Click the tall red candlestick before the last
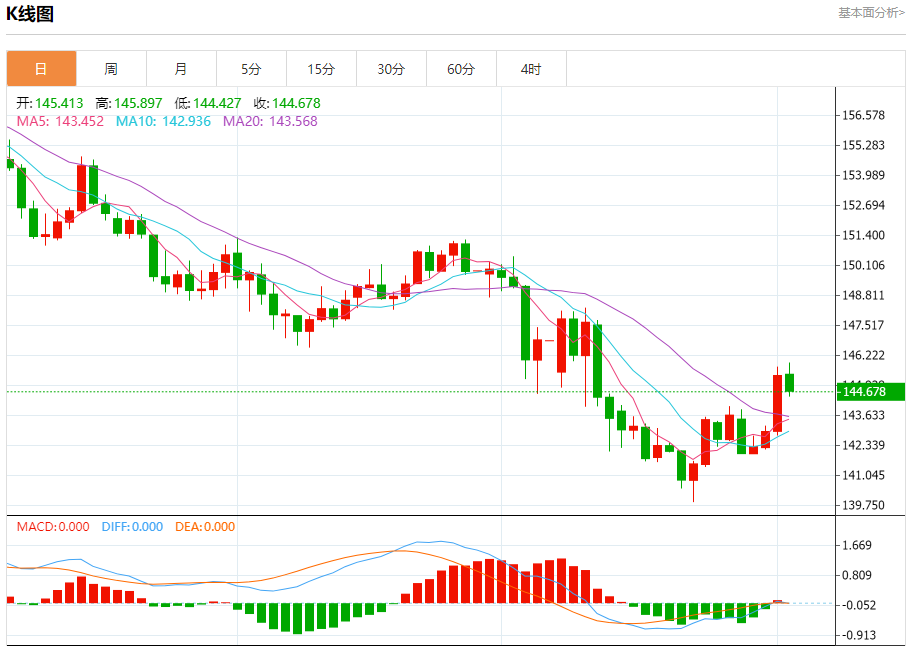Viewport: 911px width, 646px height. (777, 403)
